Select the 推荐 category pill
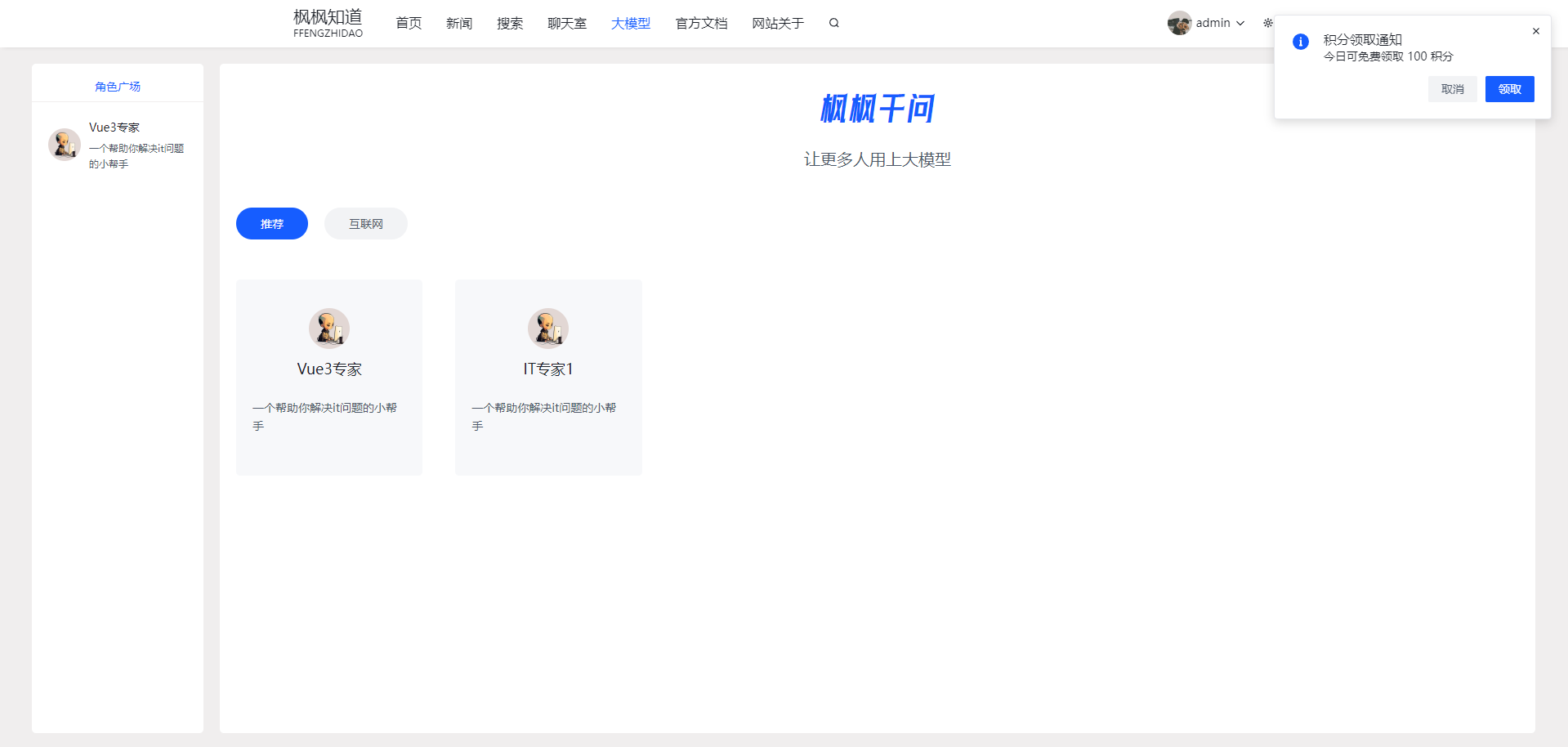Screen dimensions: 1568x747 coord(272,224)
